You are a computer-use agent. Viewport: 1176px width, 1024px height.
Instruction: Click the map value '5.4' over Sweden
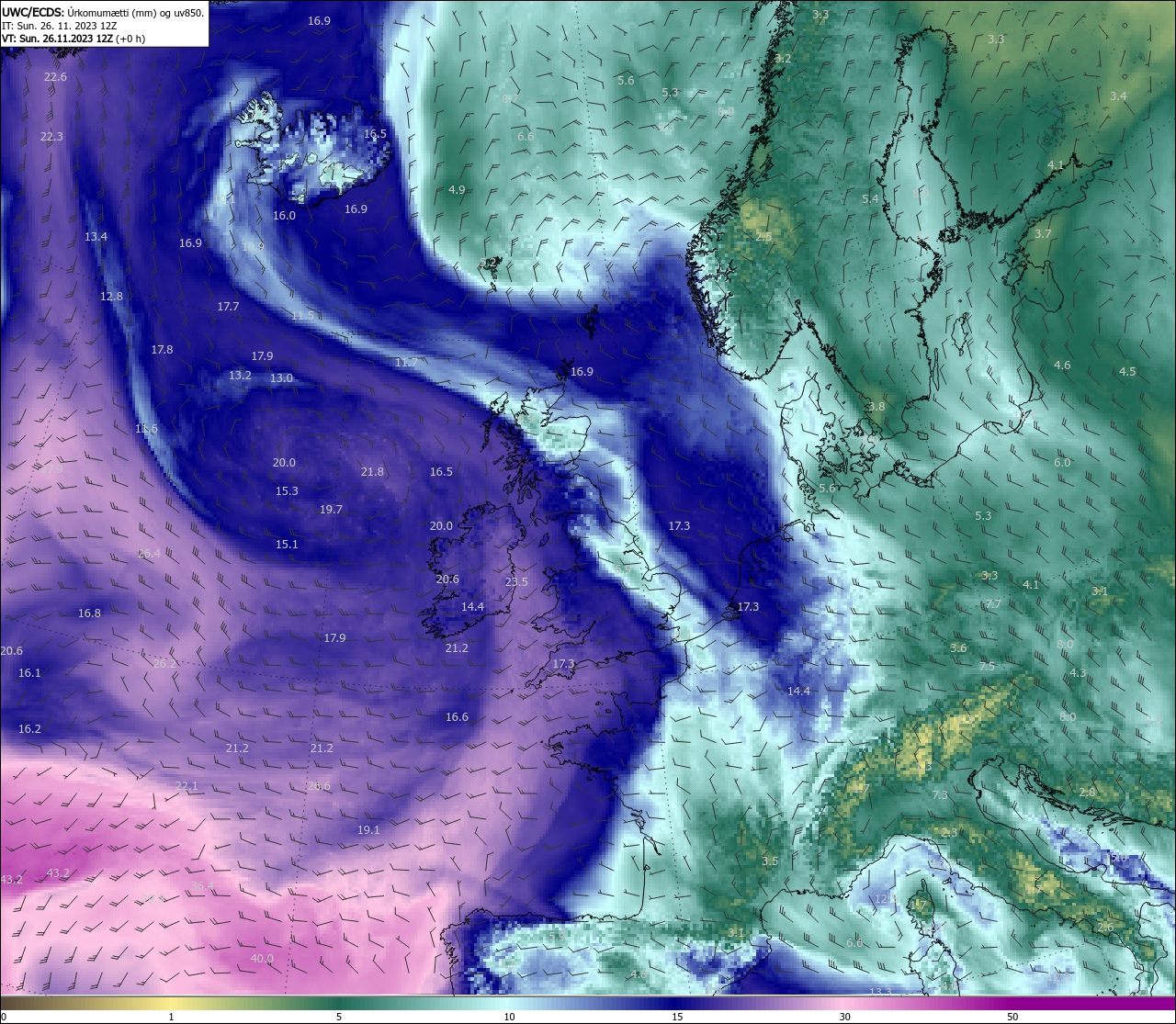tap(870, 199)
